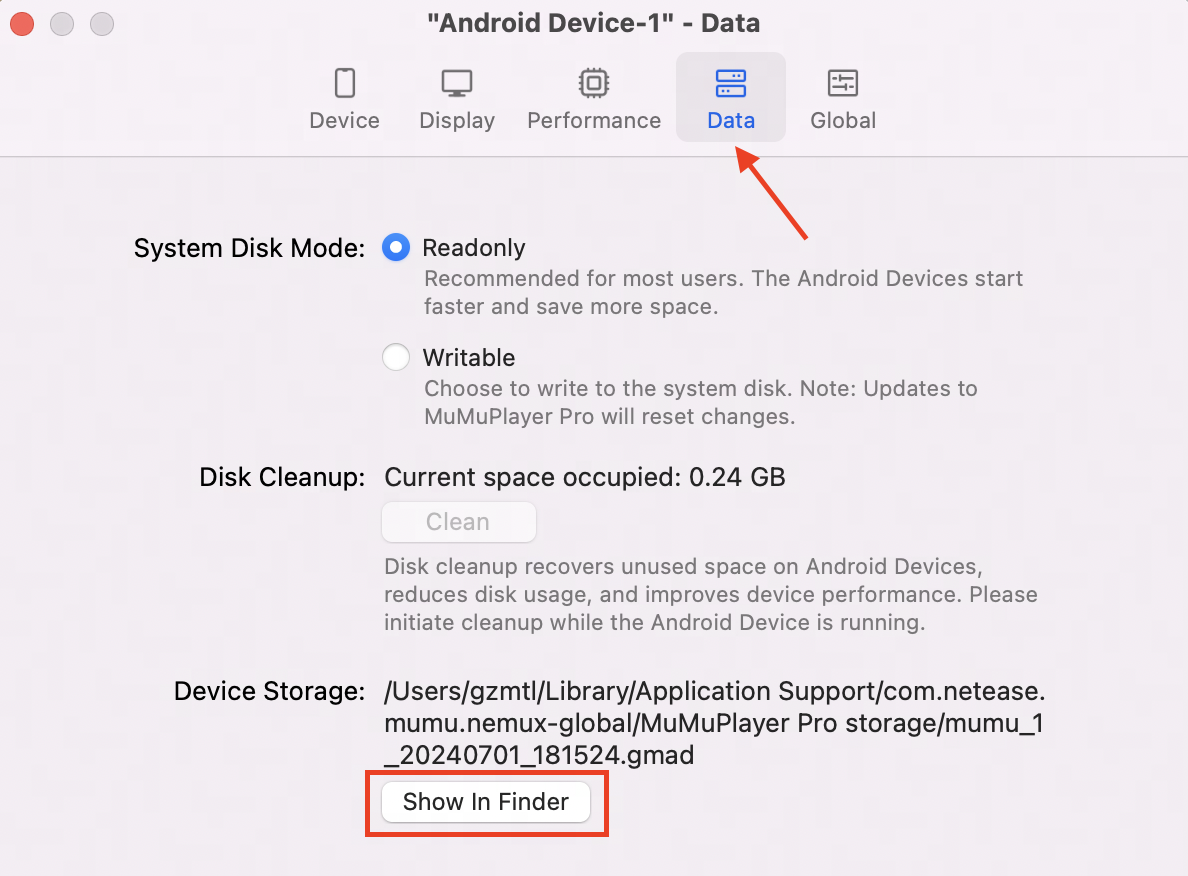This screenshot has width=1188, height=876.
Task: Open the Performance chip icon
Action: point(594,83)
